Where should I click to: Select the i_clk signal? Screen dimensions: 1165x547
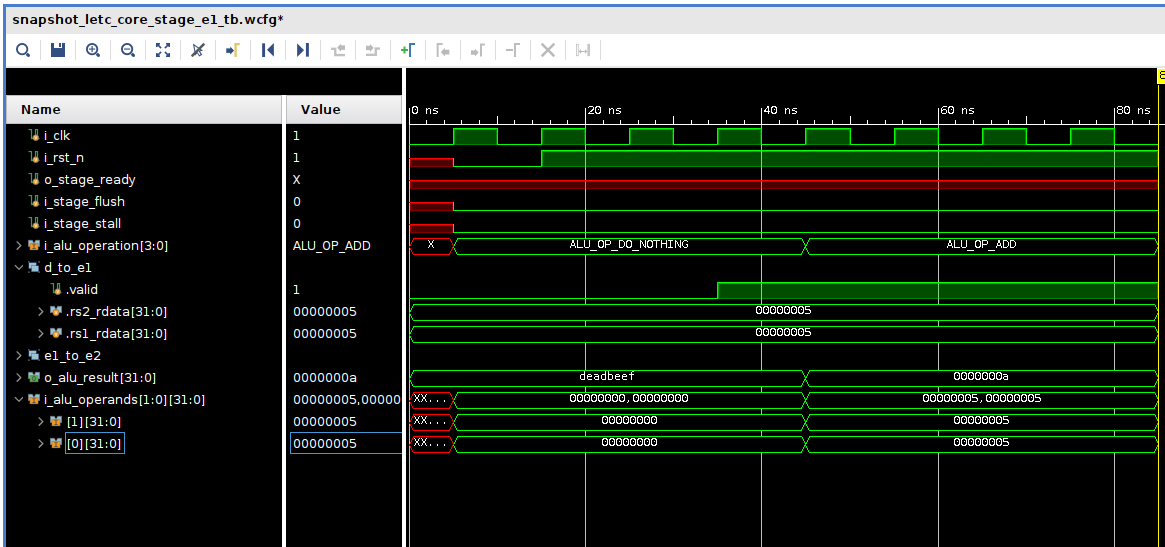click(56, 135)
